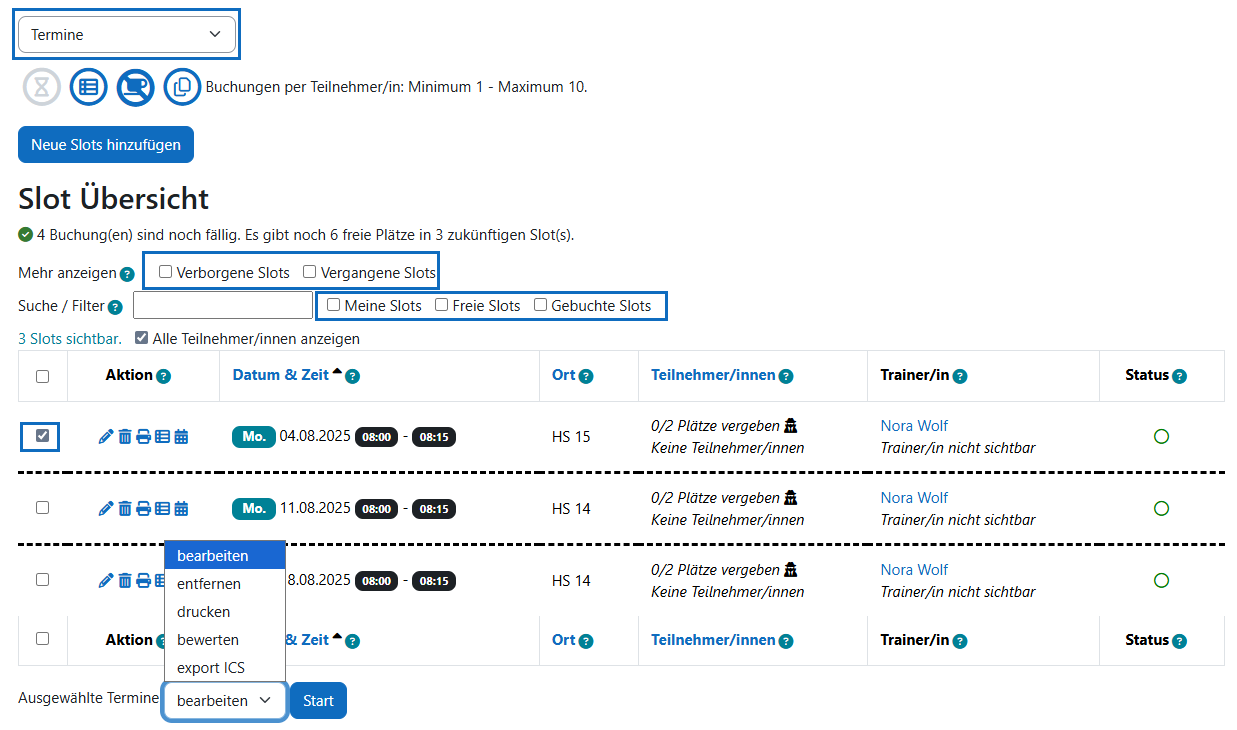Enable Vergangene Slots checkbox

click(309, 272)
